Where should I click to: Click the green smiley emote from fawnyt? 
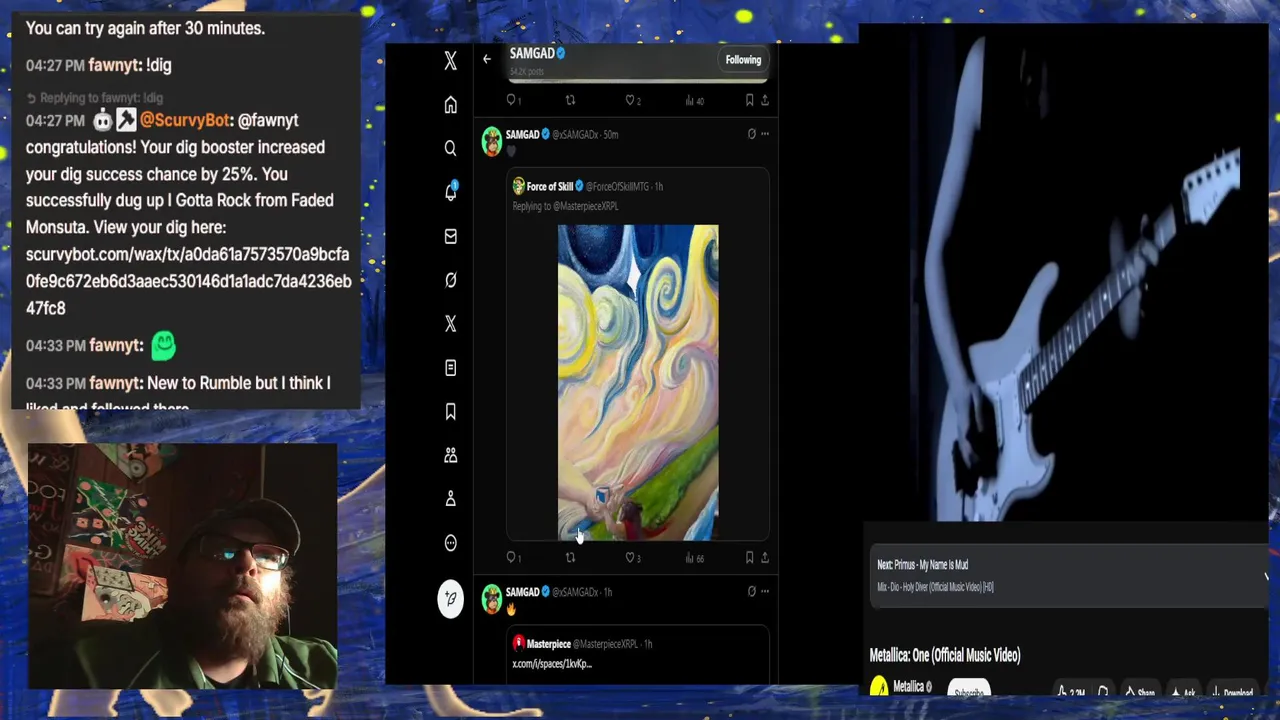point(164,346)
